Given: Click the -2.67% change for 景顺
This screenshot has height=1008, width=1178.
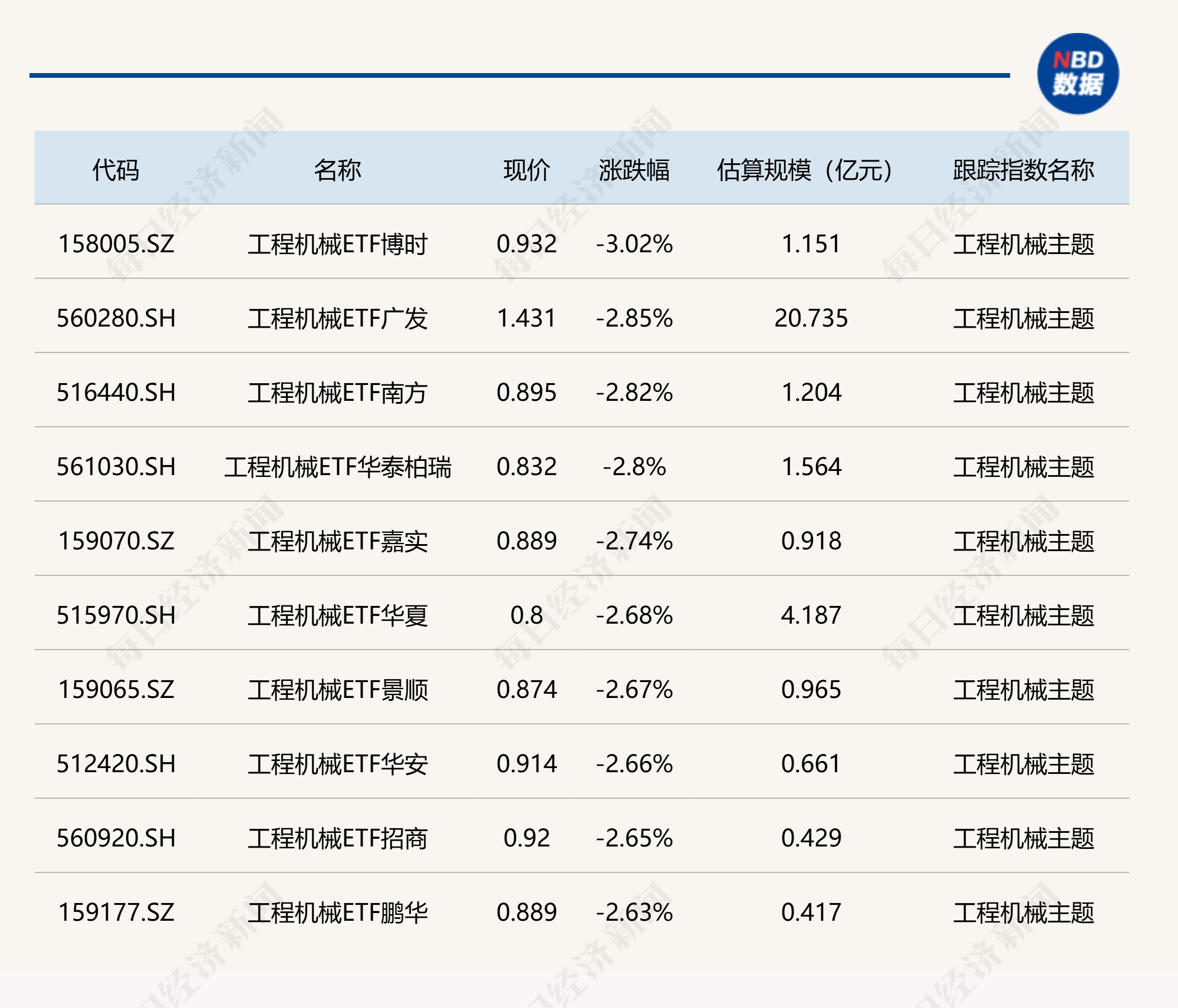Looking at the screenshot, I should tap(634, 690).
